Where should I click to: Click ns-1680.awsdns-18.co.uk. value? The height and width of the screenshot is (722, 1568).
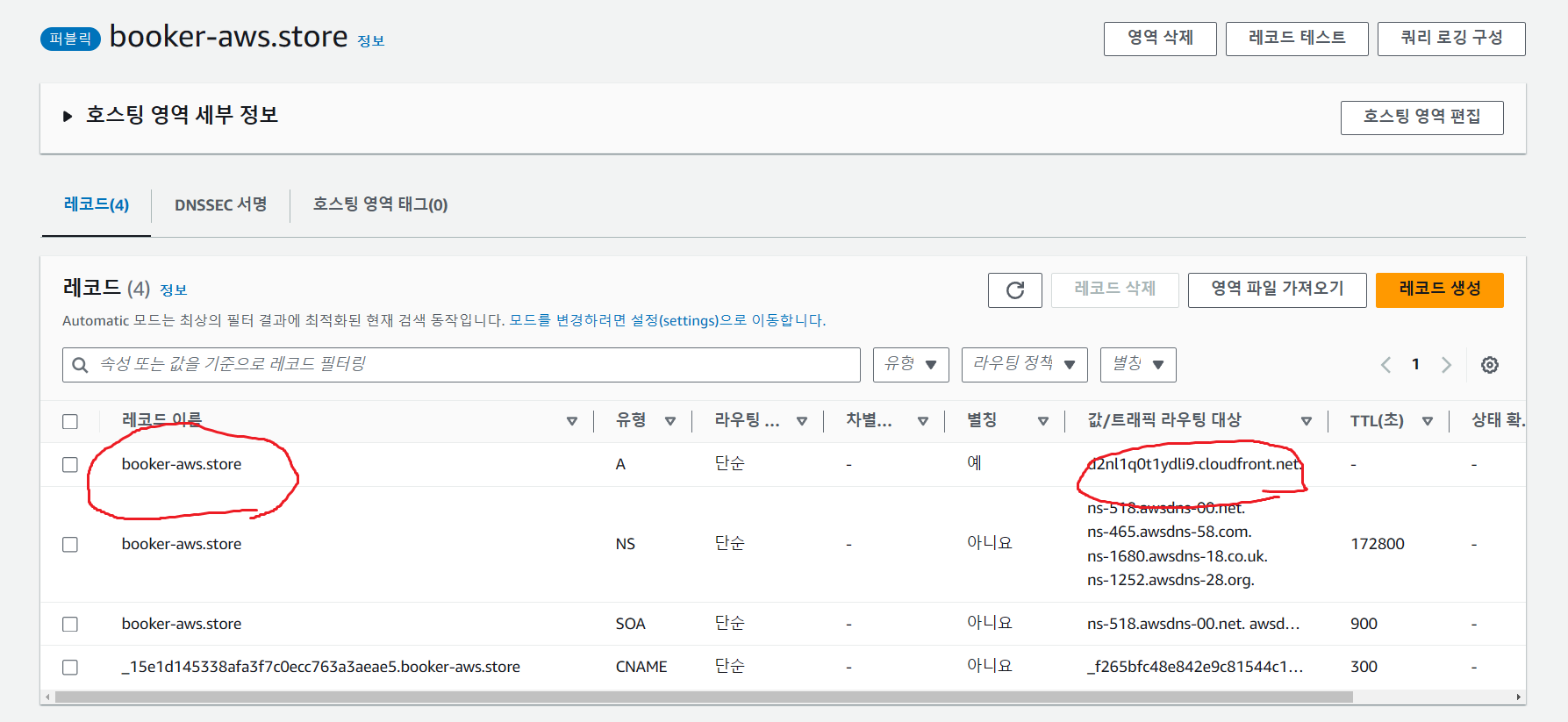[x=1178, y=556]
